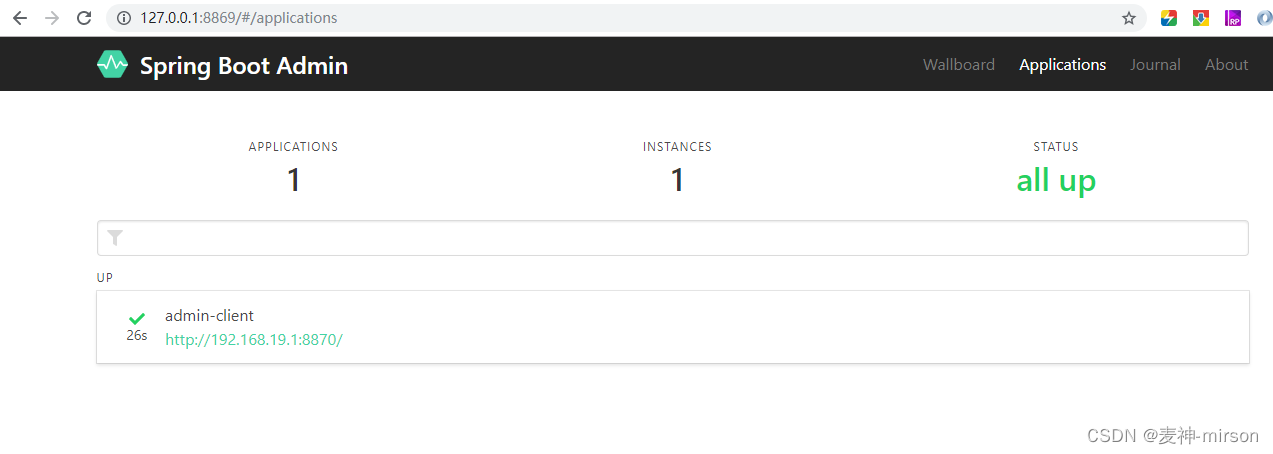Click the Spring Boot Admin heartbeat logo
Image resolution: width=1273 pixels, height=454 pixels.
(112, 65)
